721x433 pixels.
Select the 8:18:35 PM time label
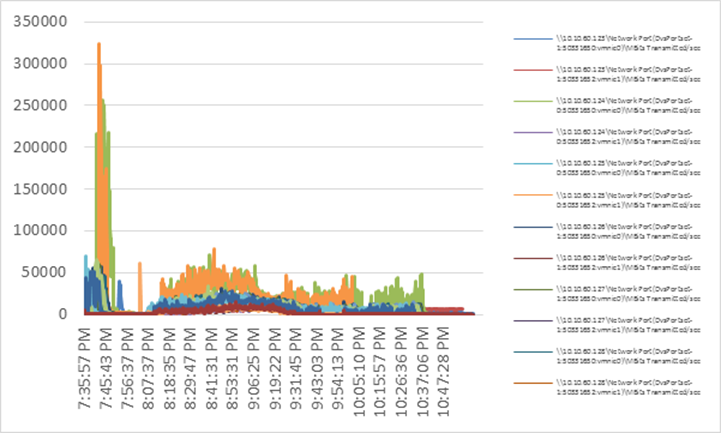point(169,368)
